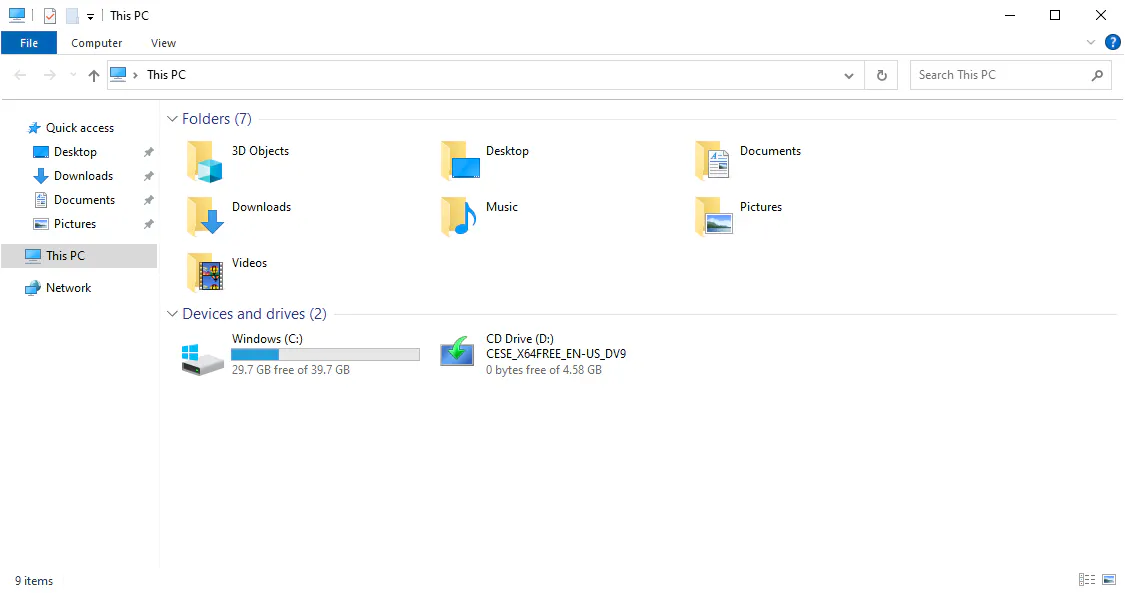1125x593 pixels.
Task: Click the Windows (C:) disk usage bar
Action: [x=325, y=354]
